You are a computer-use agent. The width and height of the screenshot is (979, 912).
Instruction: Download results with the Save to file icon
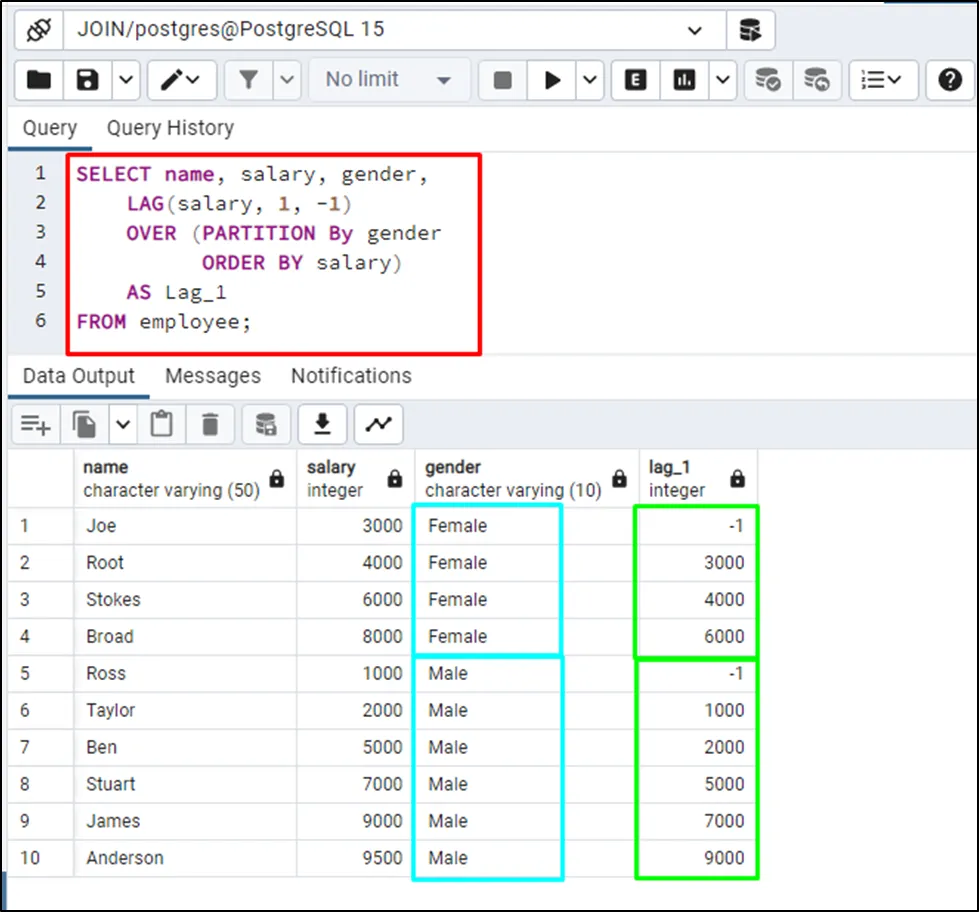pos(322,424)
